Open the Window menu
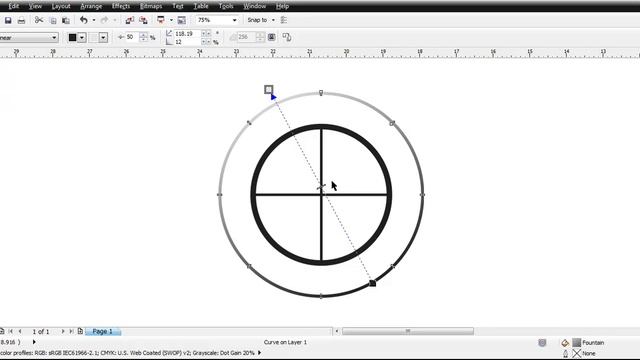 click(x=255, y=6)
